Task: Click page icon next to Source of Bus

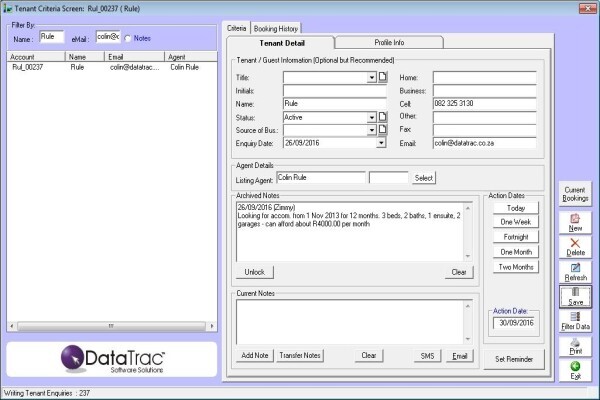Action: coord(383,130)
